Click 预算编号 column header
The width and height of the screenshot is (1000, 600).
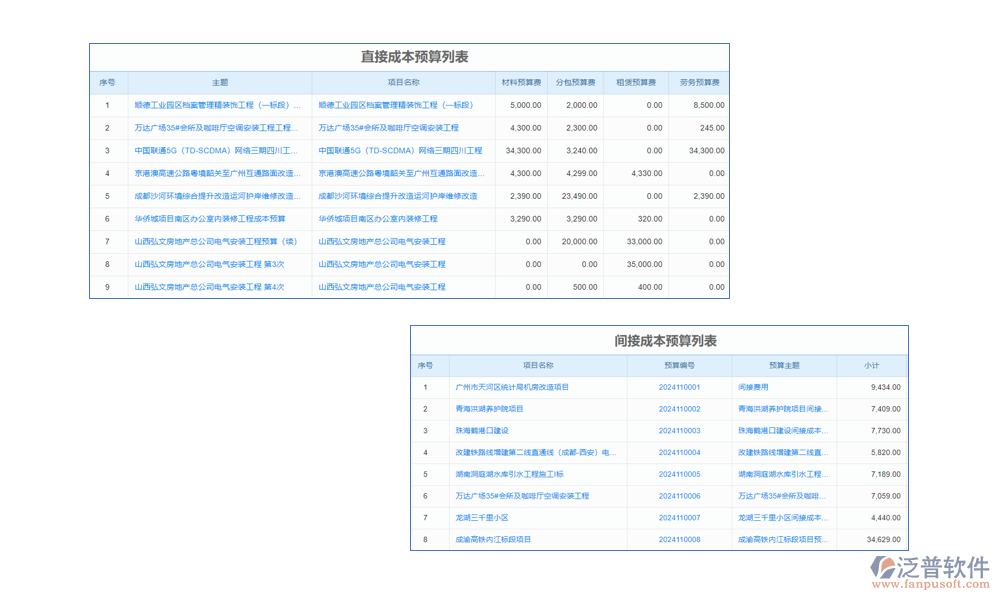coord(679,366)
